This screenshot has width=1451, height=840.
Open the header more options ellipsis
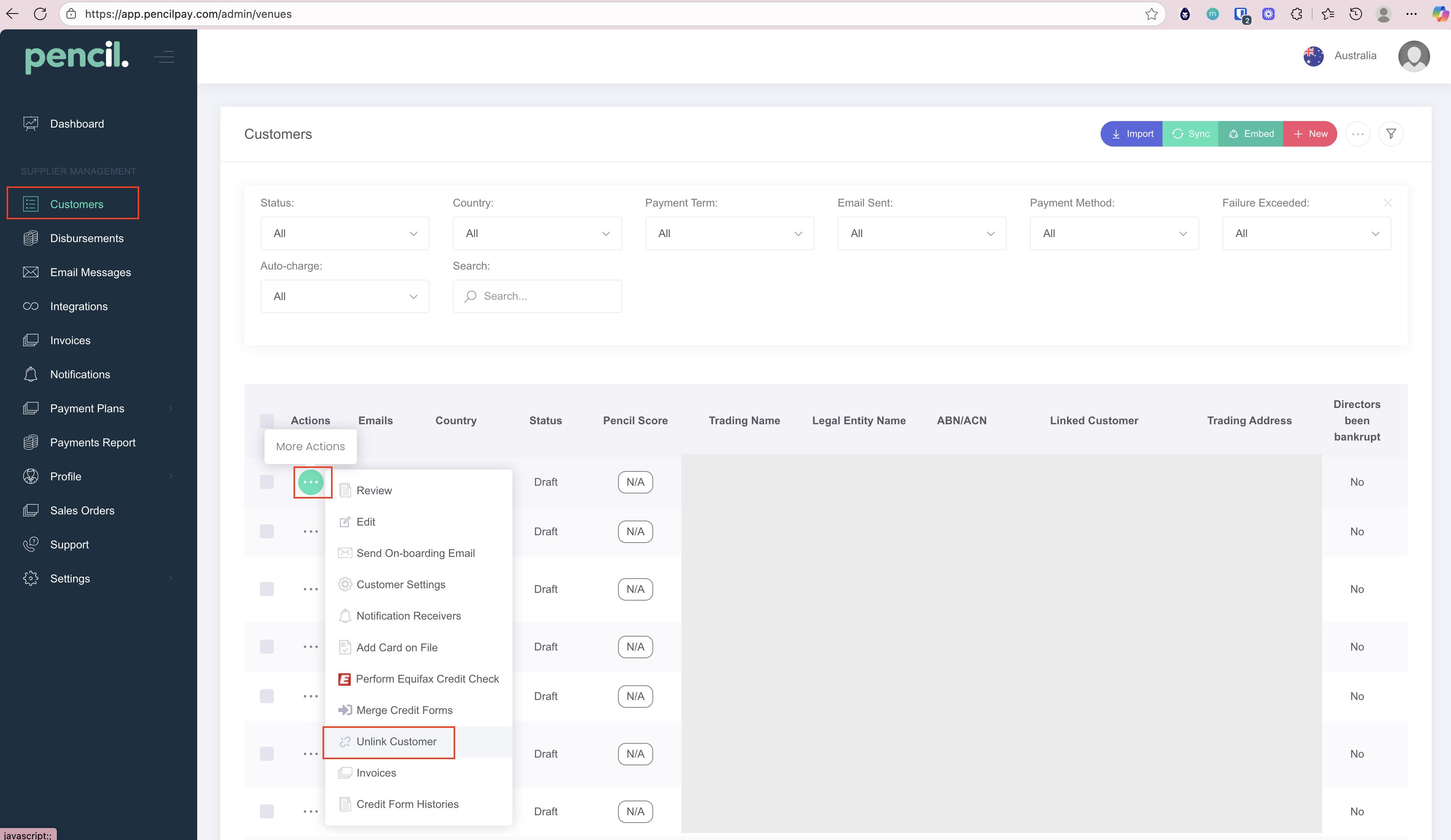click(1358, 134)
